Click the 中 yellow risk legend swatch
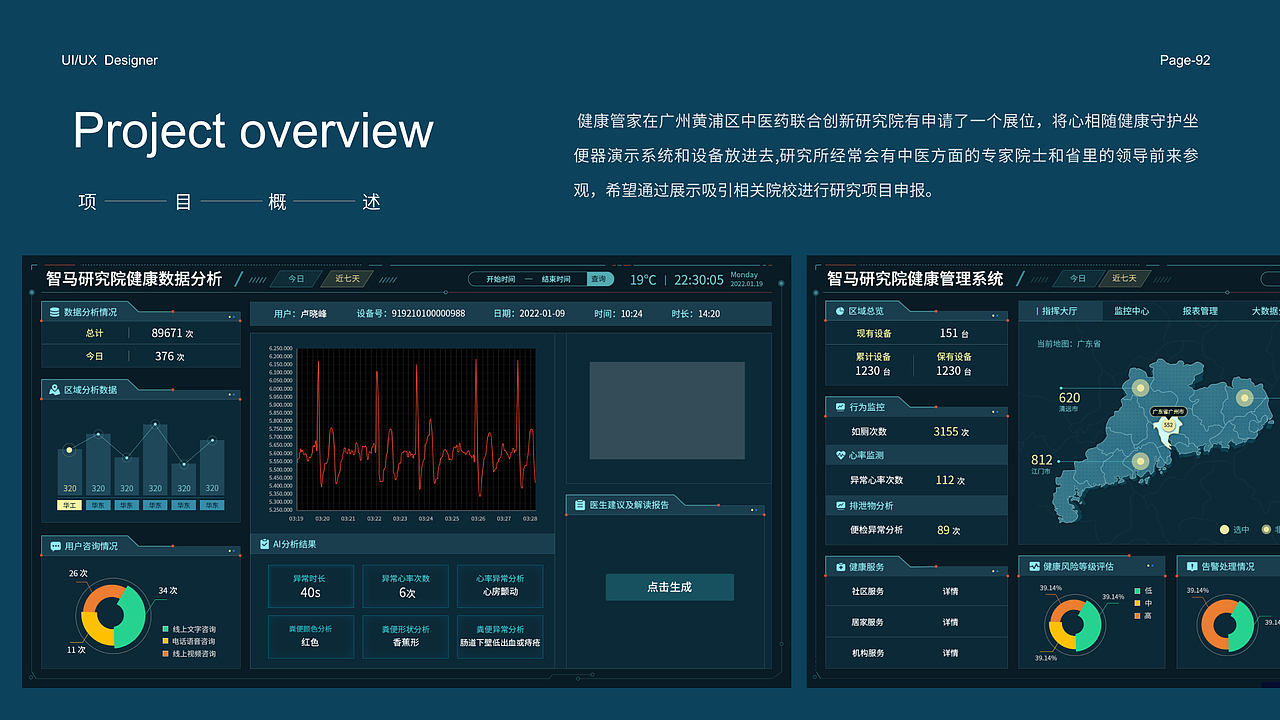The height and width of the screenshot is (720, 1280). click(x=1137, y=603)
